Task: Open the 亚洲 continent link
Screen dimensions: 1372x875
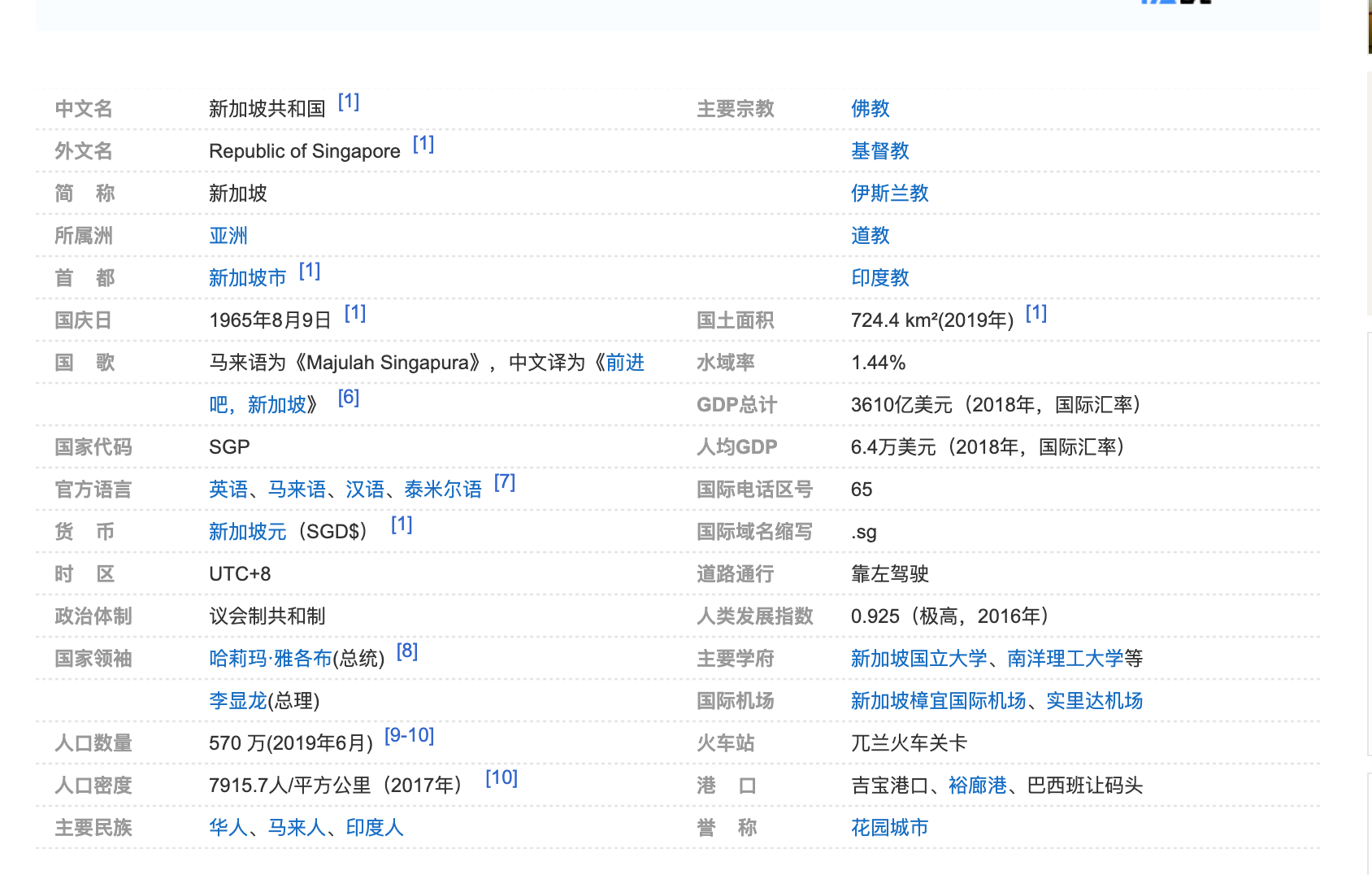Action: pyautogui.click(x=228, y=236)
